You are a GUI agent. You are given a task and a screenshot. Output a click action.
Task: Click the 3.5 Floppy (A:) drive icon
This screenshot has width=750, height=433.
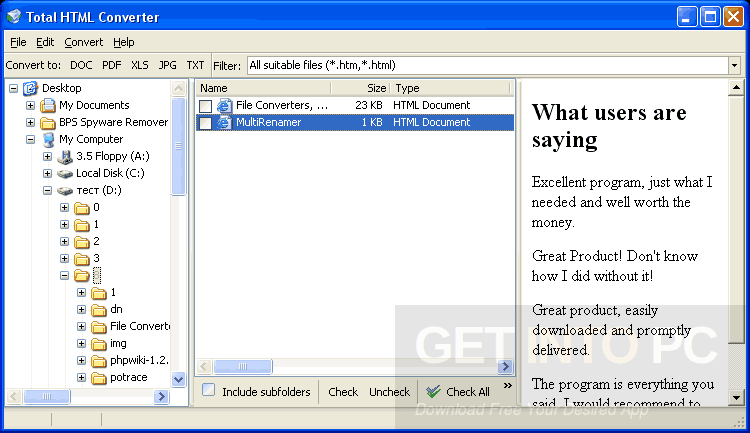click(65, 156)
